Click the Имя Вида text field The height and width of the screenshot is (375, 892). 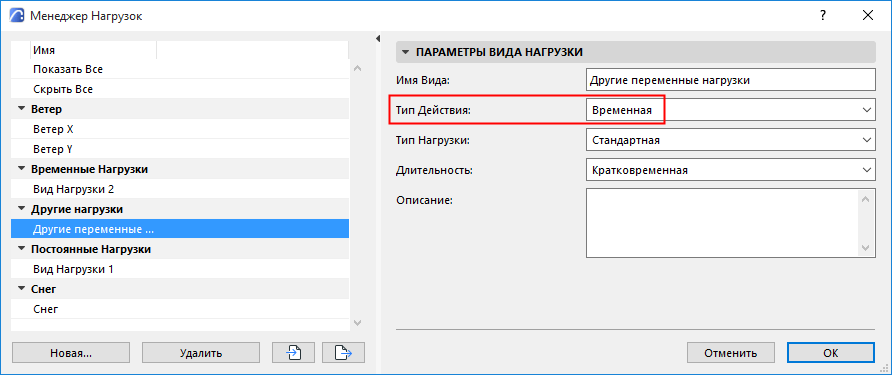click(730, 80)
